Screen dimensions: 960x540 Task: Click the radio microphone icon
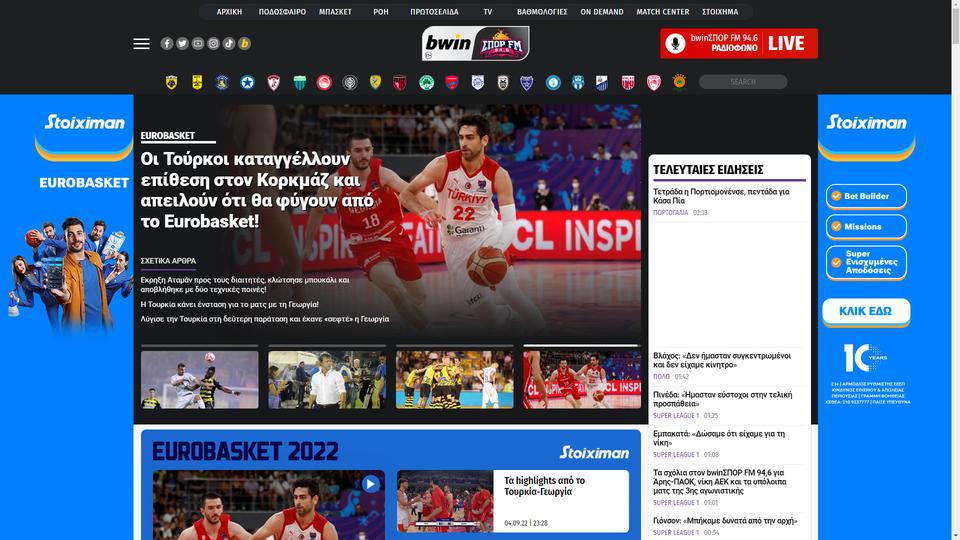pos(675,43)
